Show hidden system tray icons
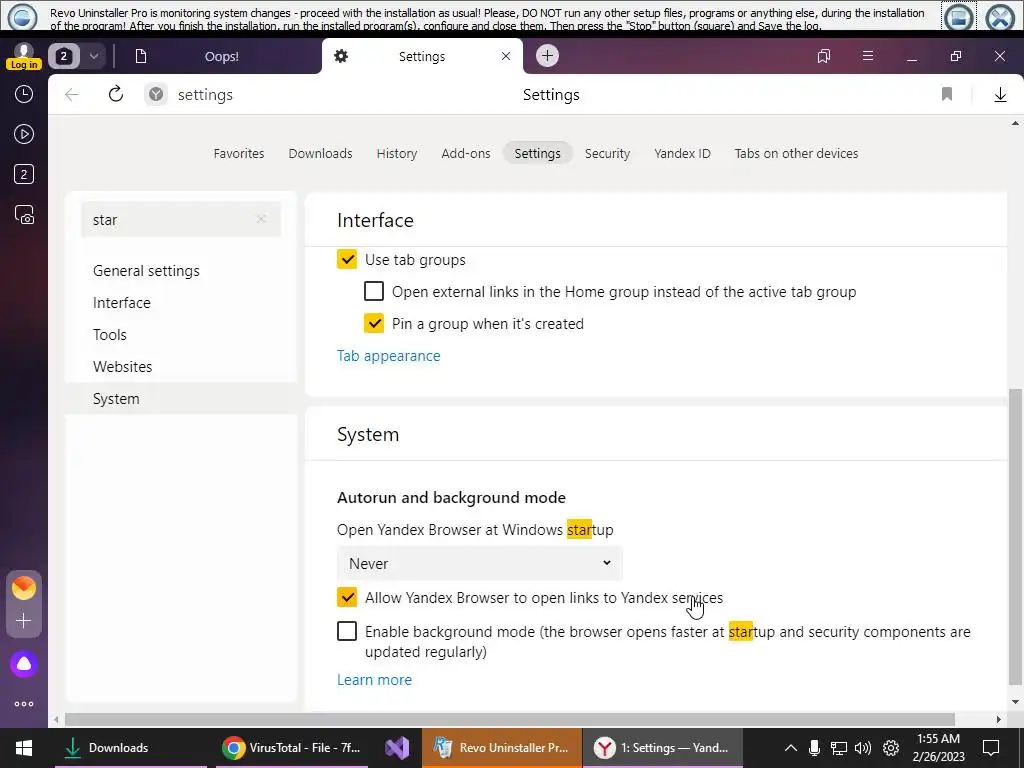The height and width of the screenshot is (768, 1024). click(x=790, y=748)
